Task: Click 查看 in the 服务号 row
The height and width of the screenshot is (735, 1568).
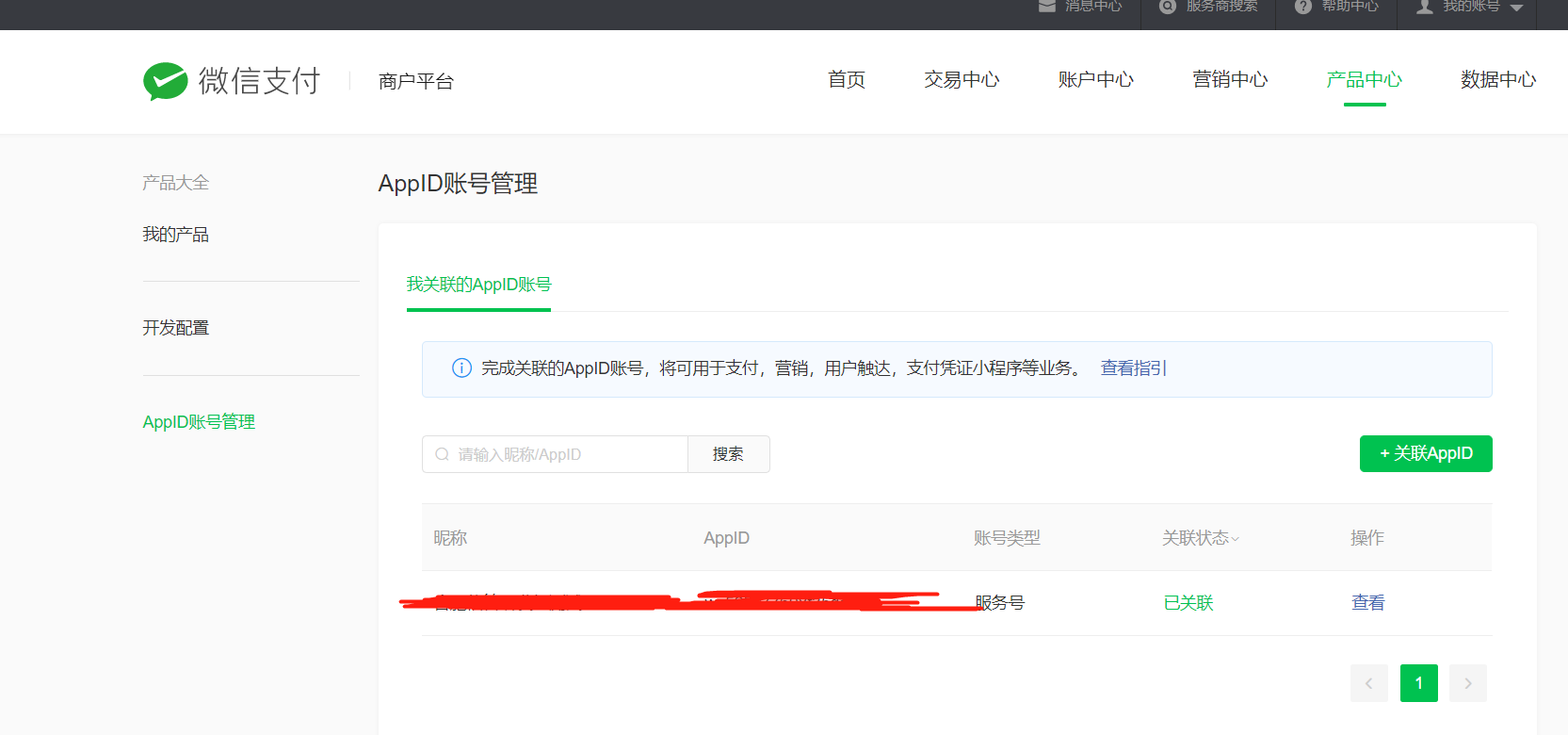Action: pyautogui.click(x=1368, y=603)
